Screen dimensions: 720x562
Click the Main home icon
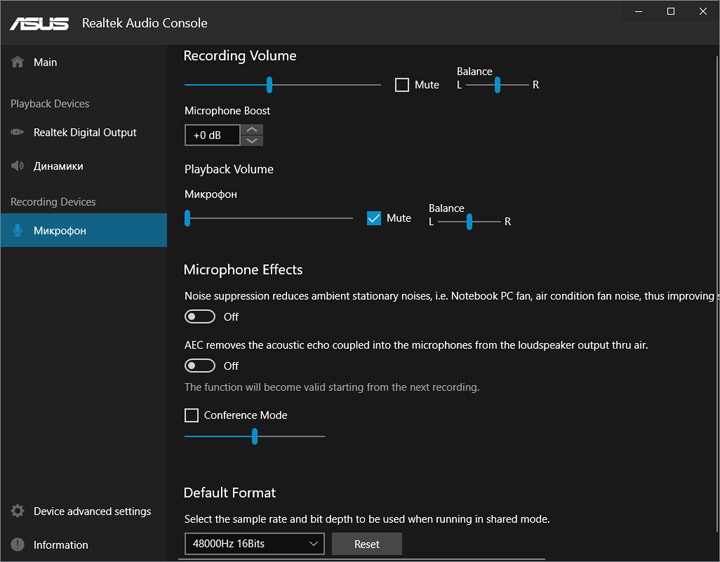coord(17,62)
